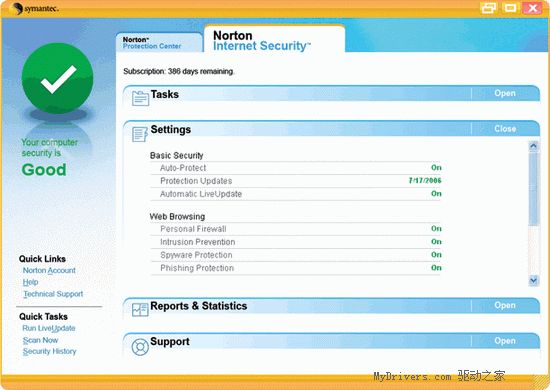The width and height of the screenshot is (550, 390).
Task: Click the maximize window icon
Action: pos(510,8)
